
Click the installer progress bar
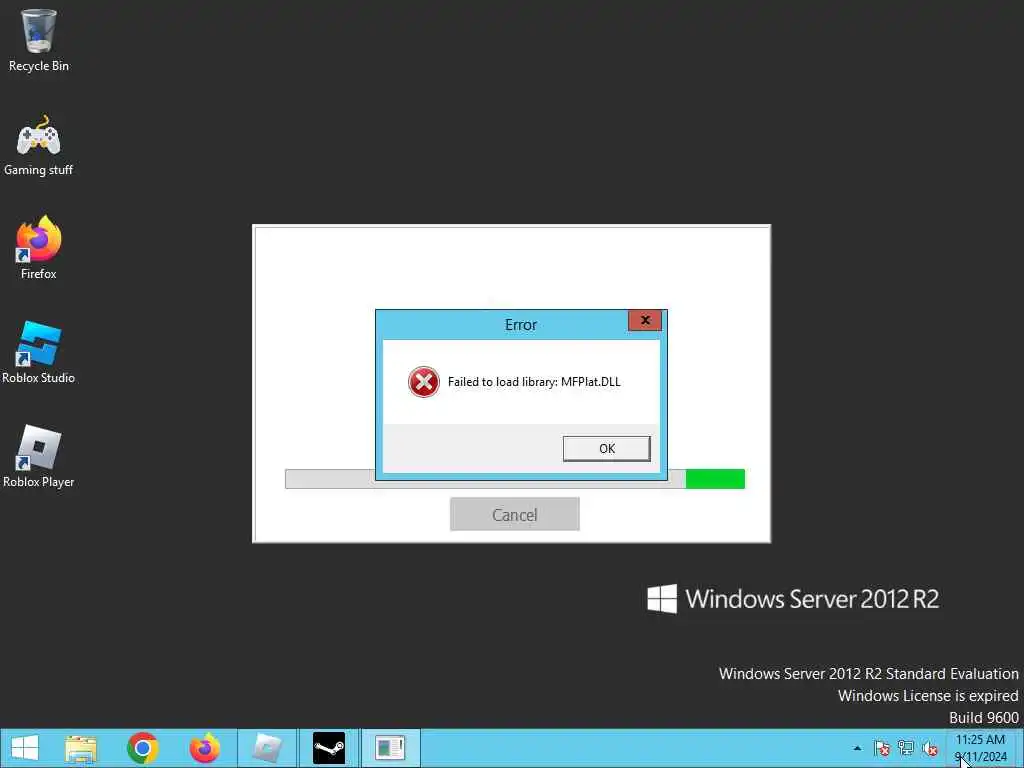(515, 479)
